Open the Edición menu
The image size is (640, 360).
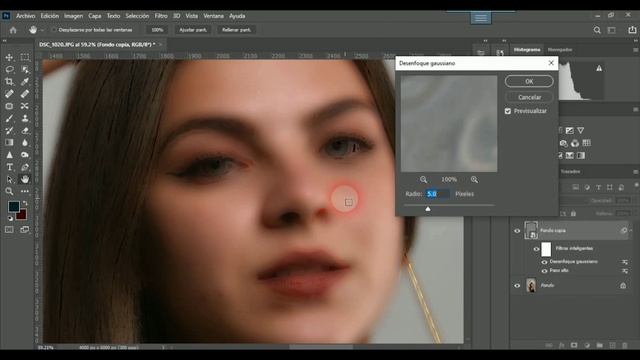49,16
